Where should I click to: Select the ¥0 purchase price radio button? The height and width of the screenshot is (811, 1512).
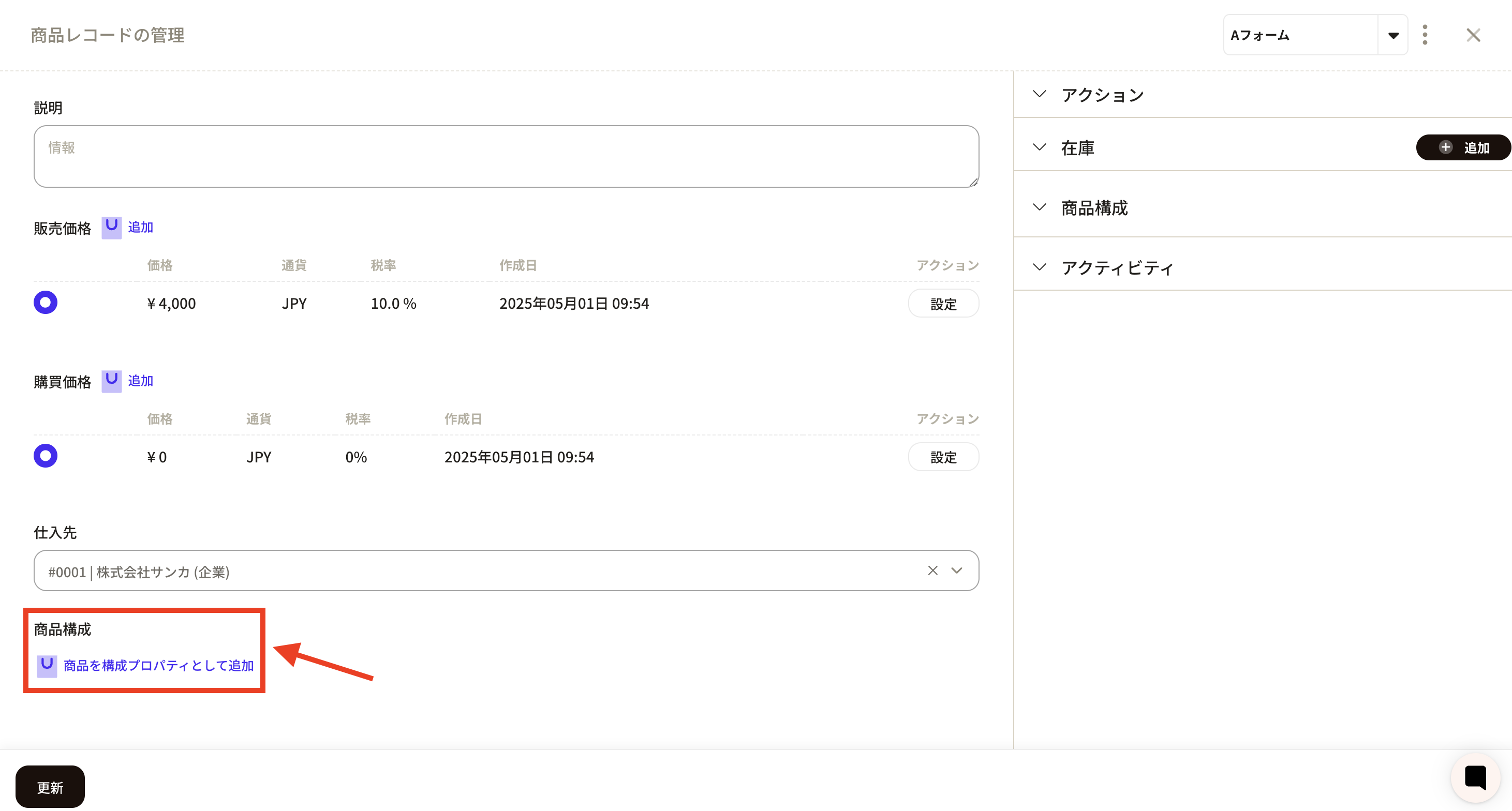45,456
